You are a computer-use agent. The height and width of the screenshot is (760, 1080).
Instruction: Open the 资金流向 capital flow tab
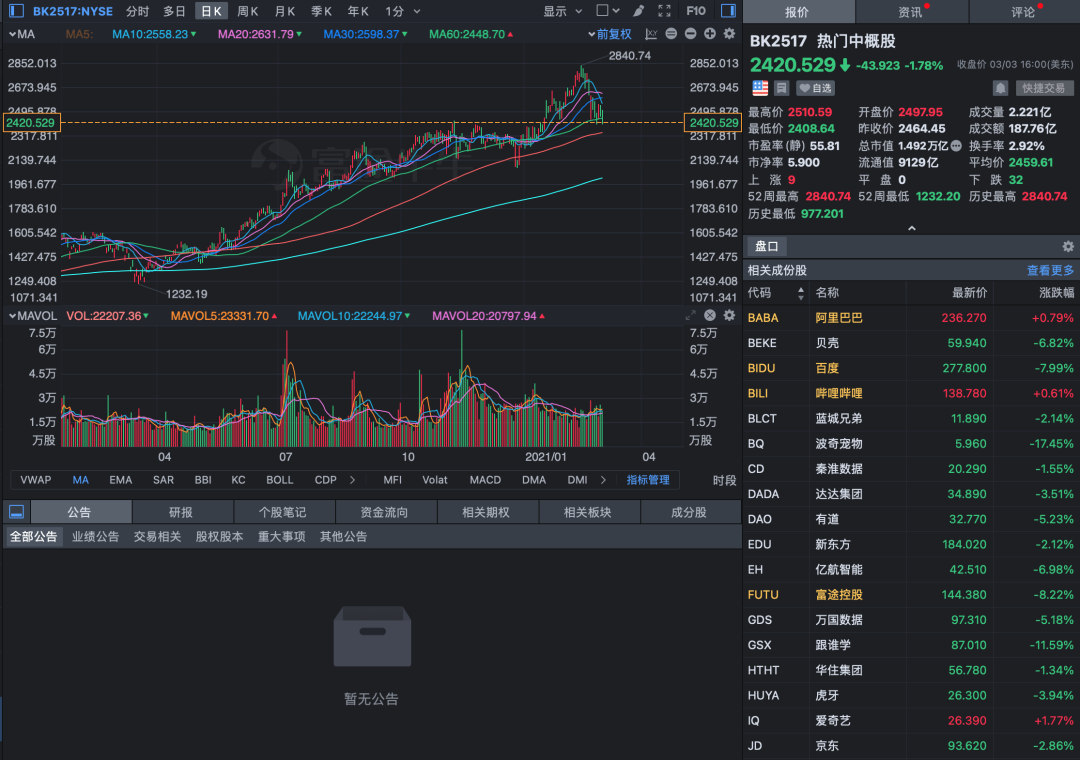[x=384, y=512]
